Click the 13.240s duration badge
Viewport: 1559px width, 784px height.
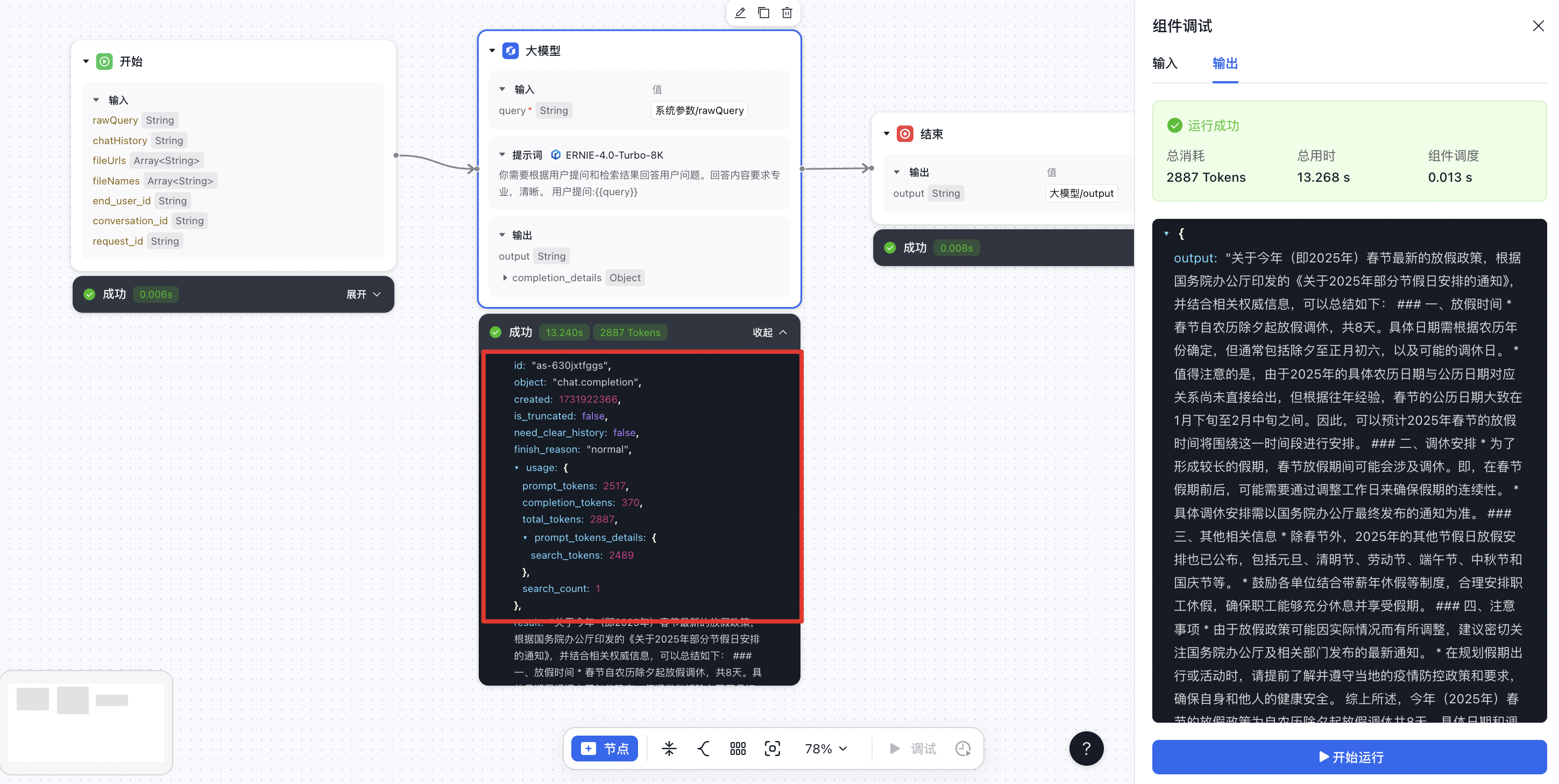pos(563,332)
